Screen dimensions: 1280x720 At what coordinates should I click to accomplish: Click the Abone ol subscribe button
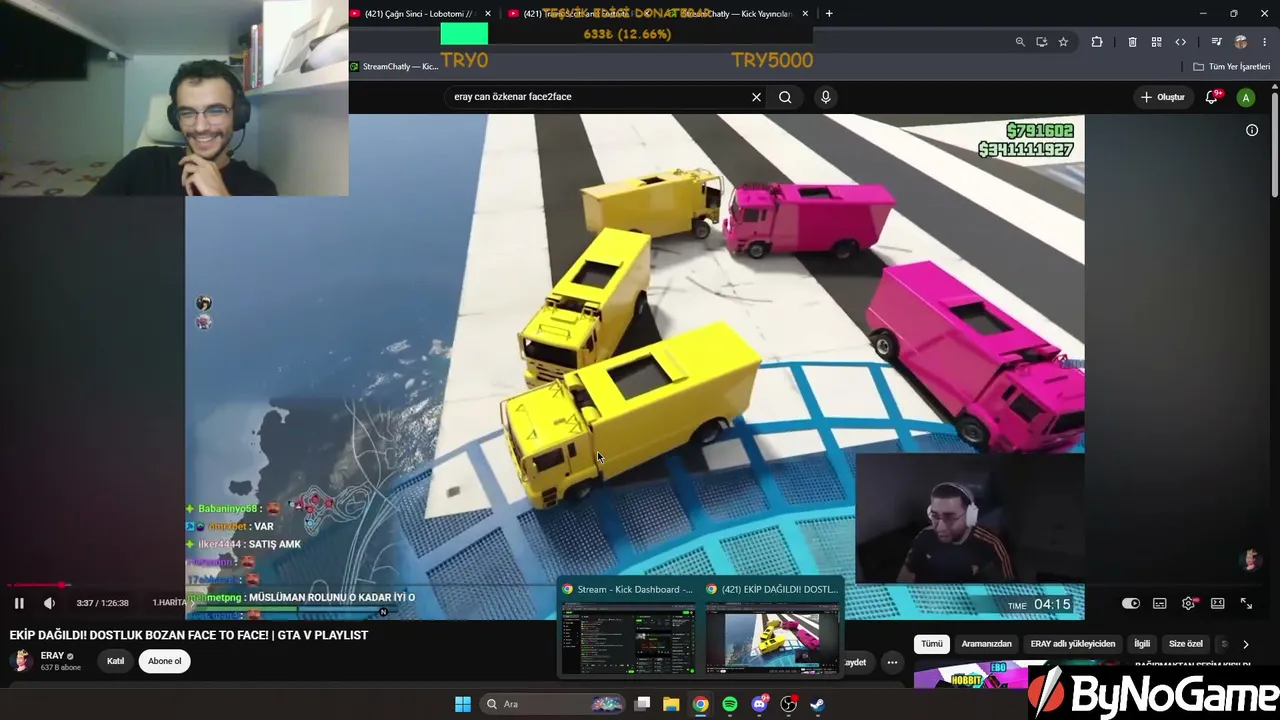tap(165, 661)
